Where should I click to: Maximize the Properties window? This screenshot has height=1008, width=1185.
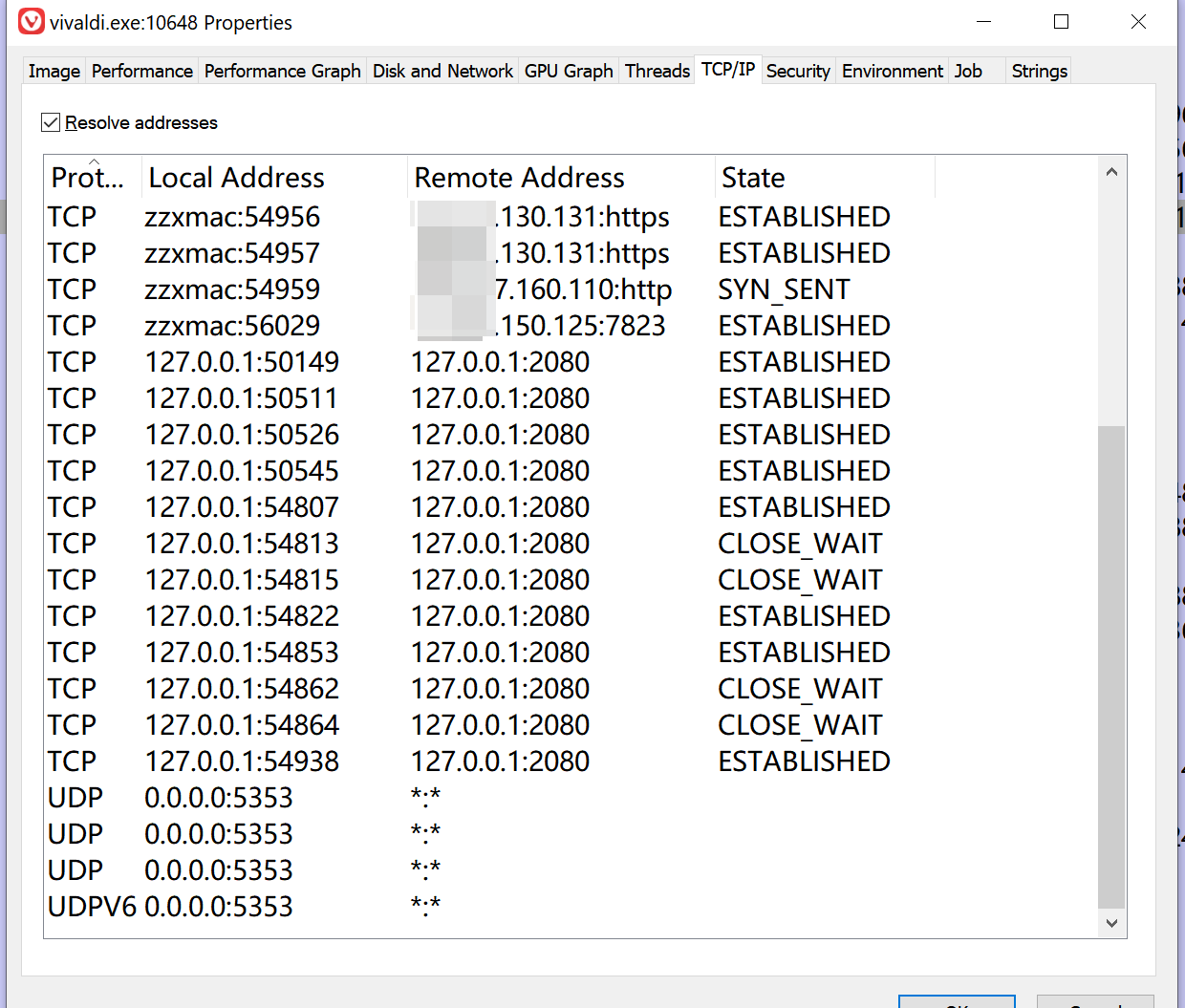coord(1061,21)
